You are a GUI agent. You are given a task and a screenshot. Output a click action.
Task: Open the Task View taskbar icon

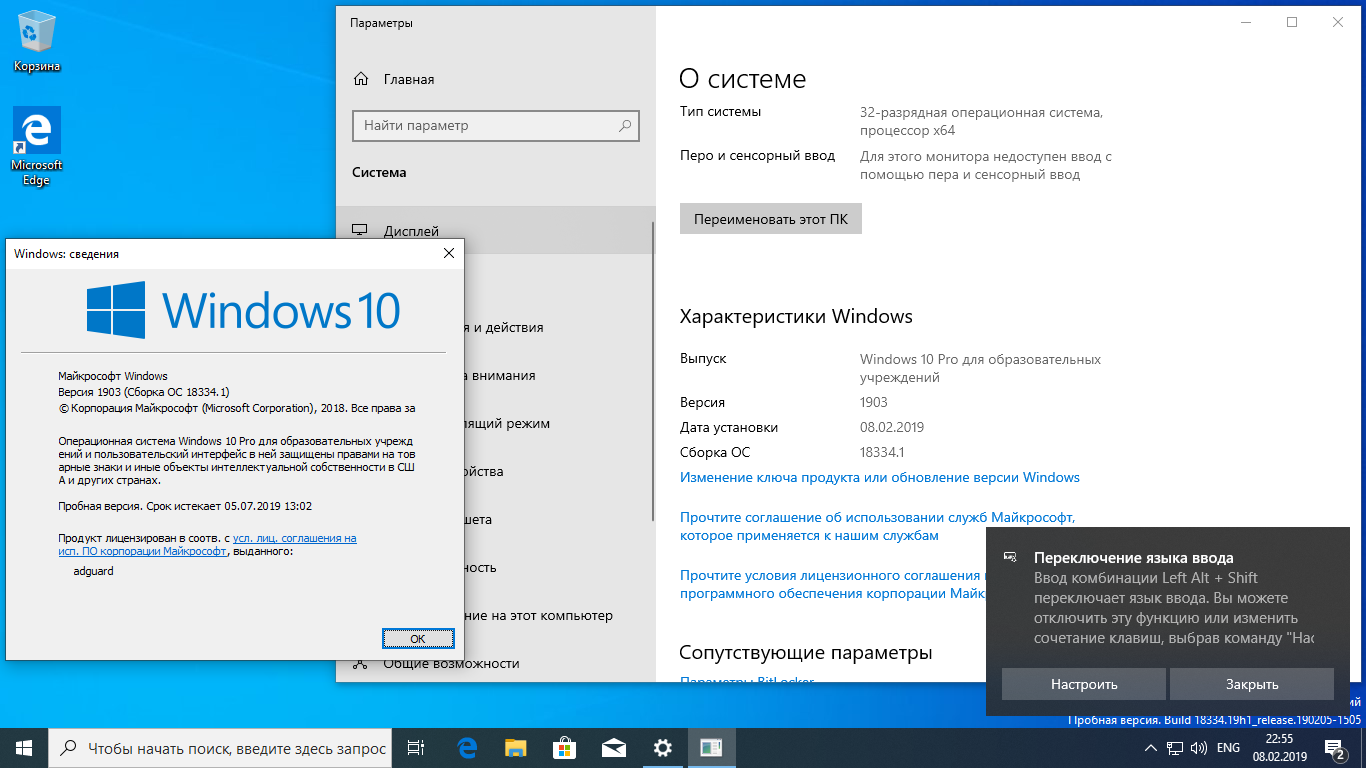[x=417, y=747]
